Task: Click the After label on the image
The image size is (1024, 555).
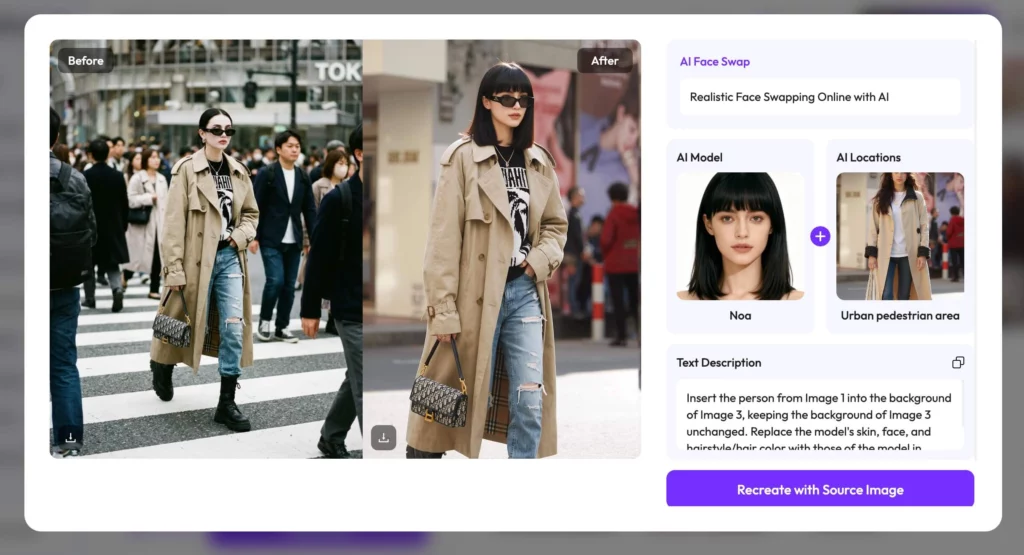Action: click(x=604, y=61)
